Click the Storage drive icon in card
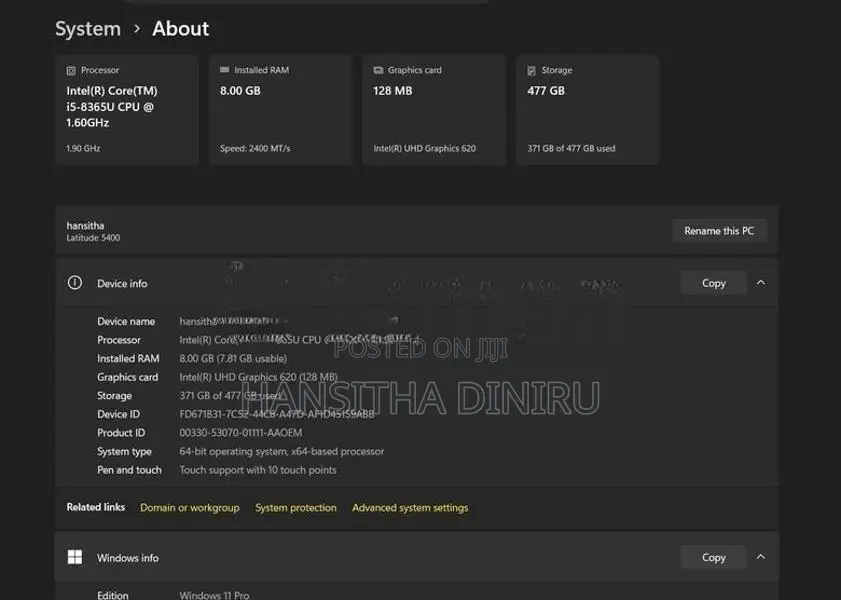The height and width of the screenshot is (600, 841). click(532, 71)
